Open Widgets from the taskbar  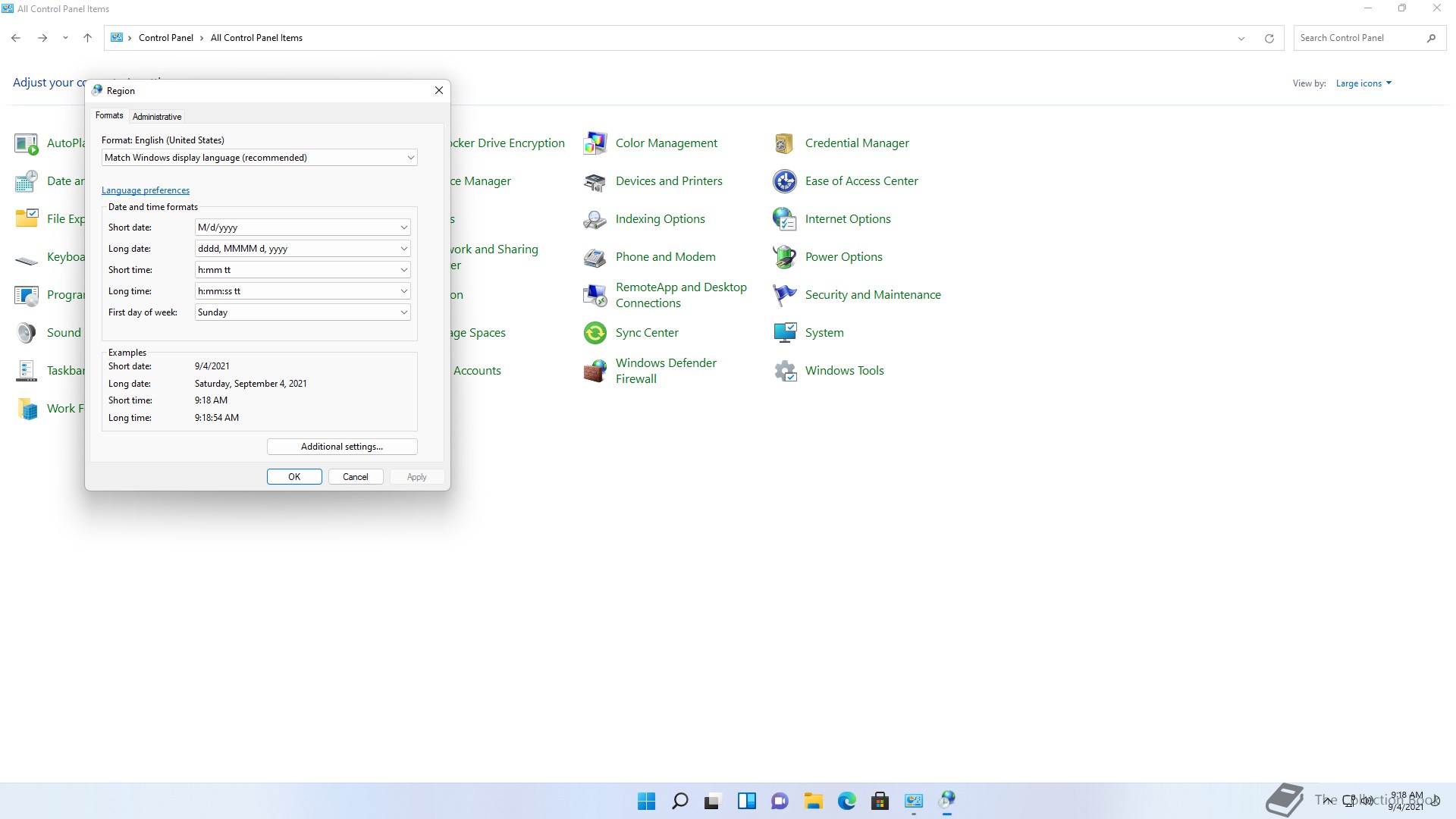click(746, 801)
